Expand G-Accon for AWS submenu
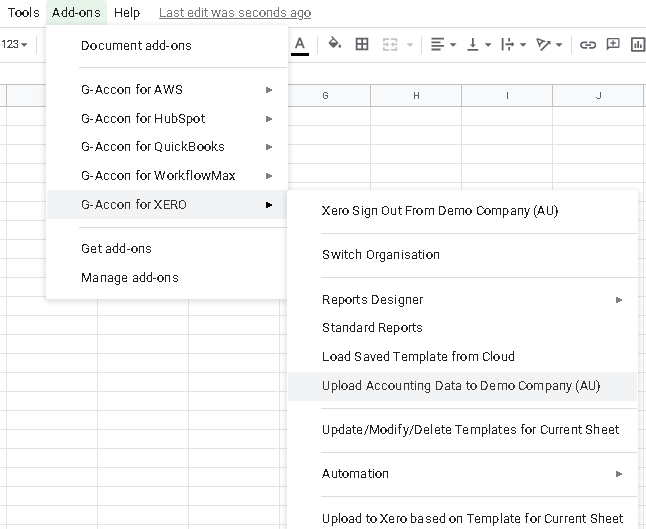646x529 pixels. click(x=167, y=90)
